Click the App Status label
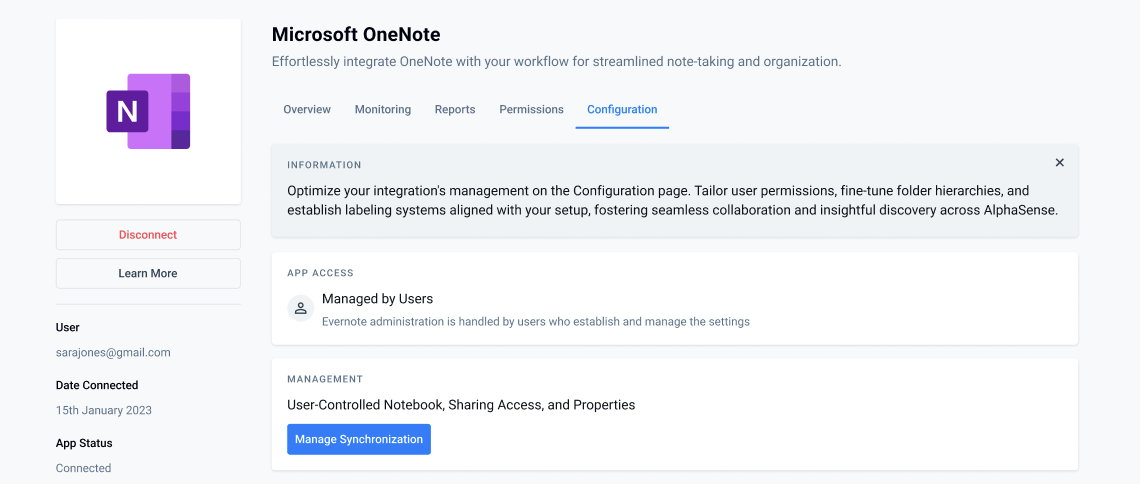The height and width of the screenshot is (484, 1140). click(x=84, y=443)
